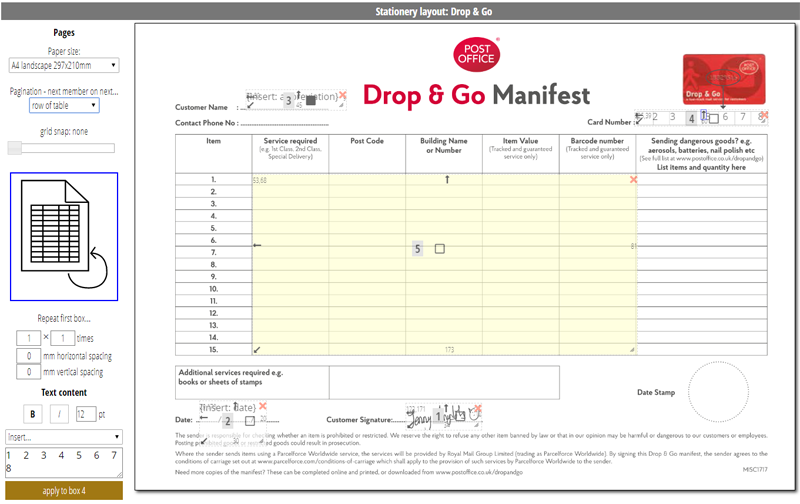Click the font size pt field

tap(86, 414)
